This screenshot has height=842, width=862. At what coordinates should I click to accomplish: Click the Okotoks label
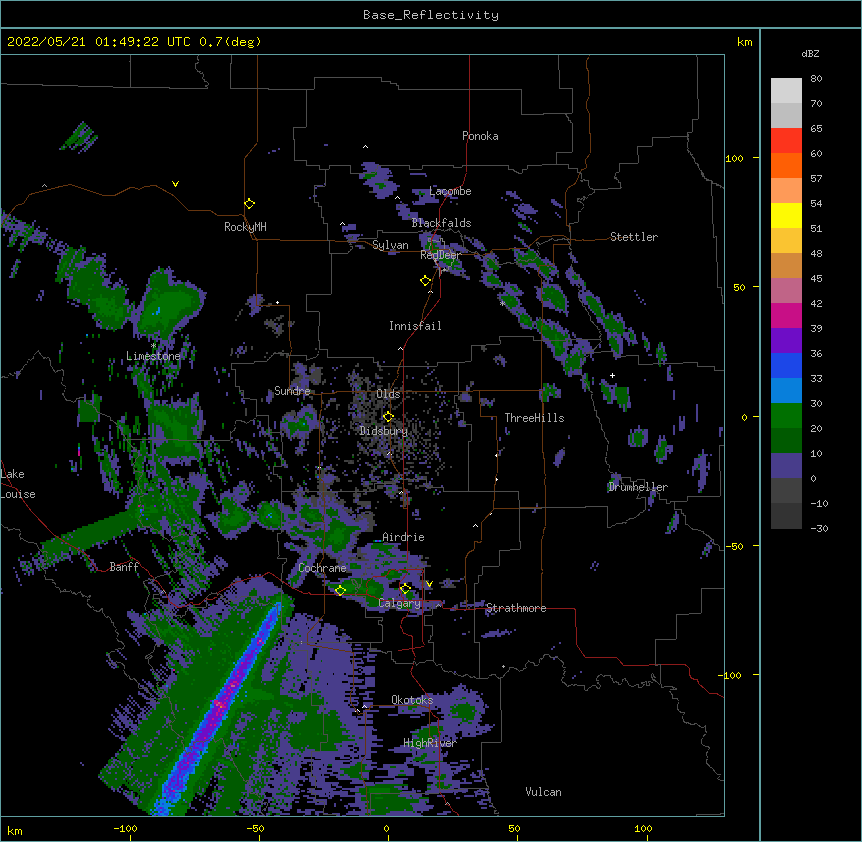click(x=412, y=700)
